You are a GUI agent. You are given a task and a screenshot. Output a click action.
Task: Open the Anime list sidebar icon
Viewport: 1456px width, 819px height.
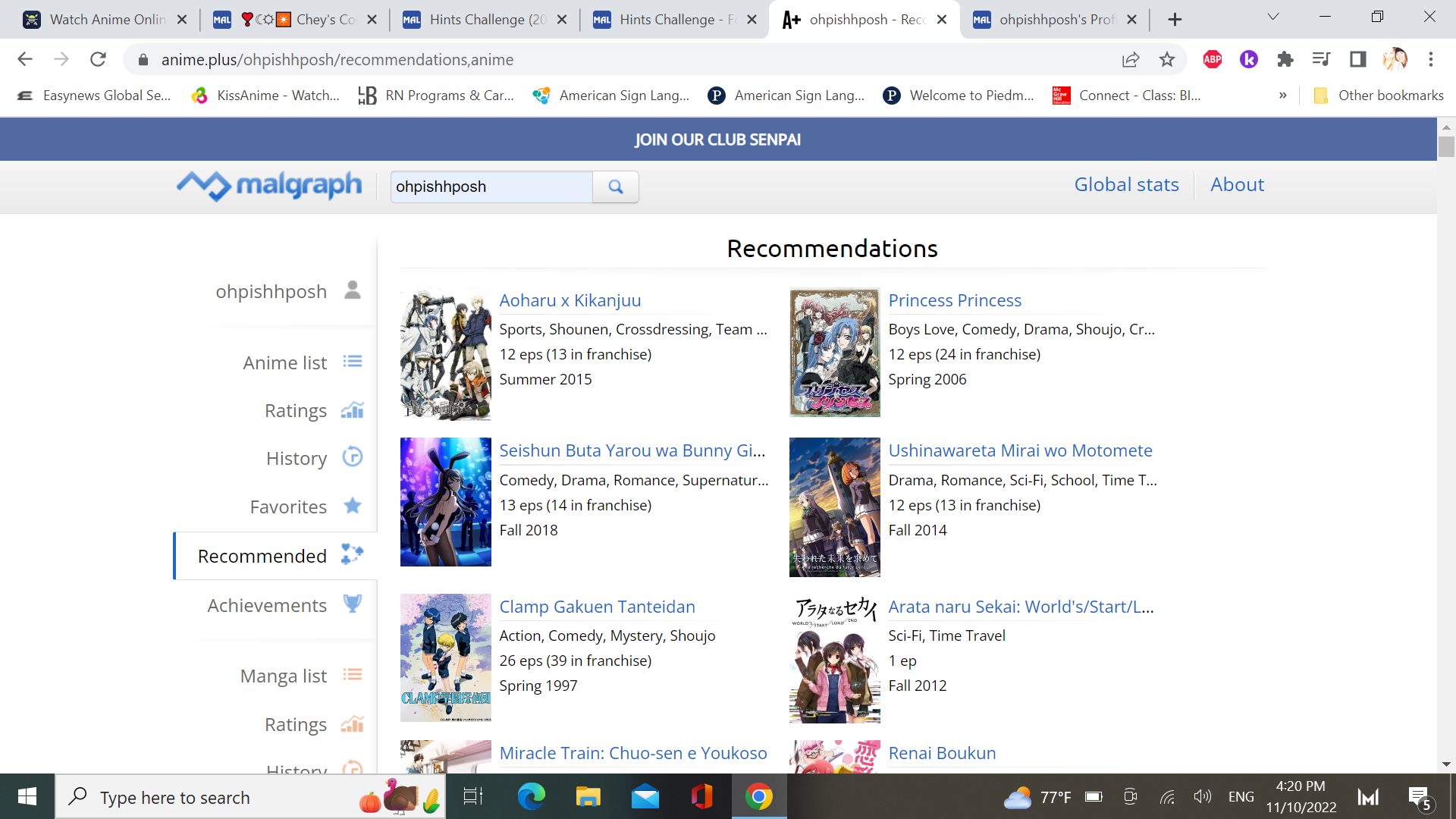[353, 362]
